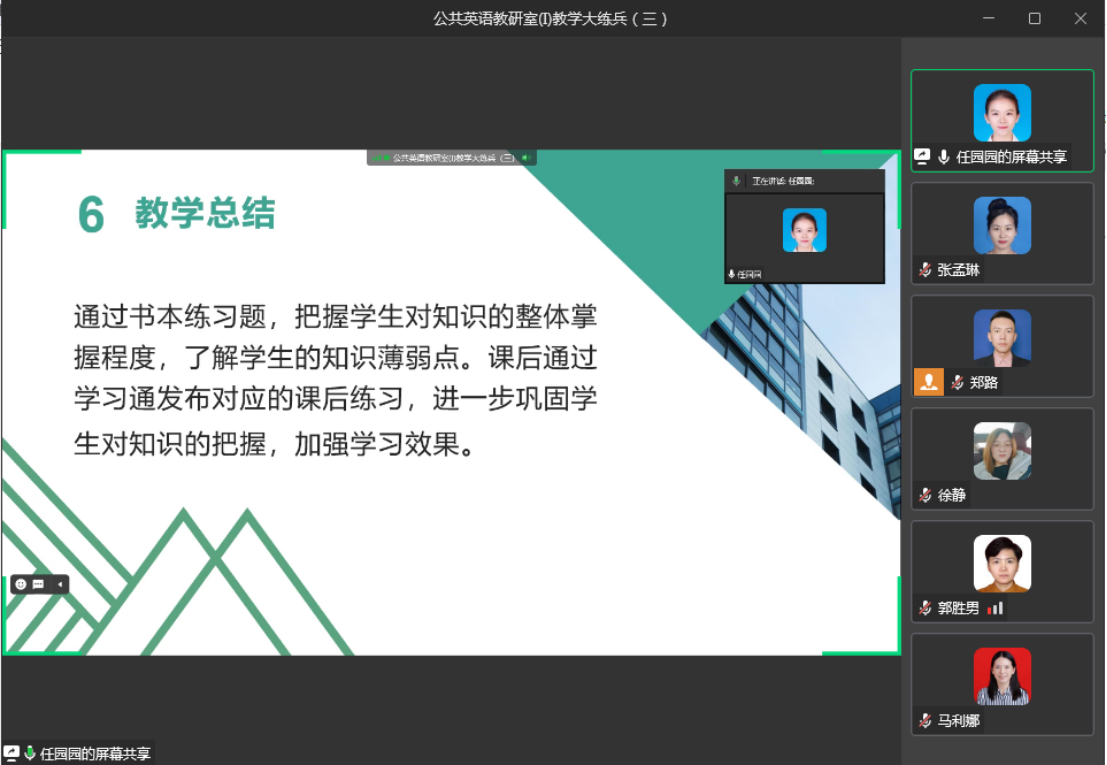Select 张孟琳's participant video tile
Screen dimensions: 1107x765
(x=1002, y=232)
